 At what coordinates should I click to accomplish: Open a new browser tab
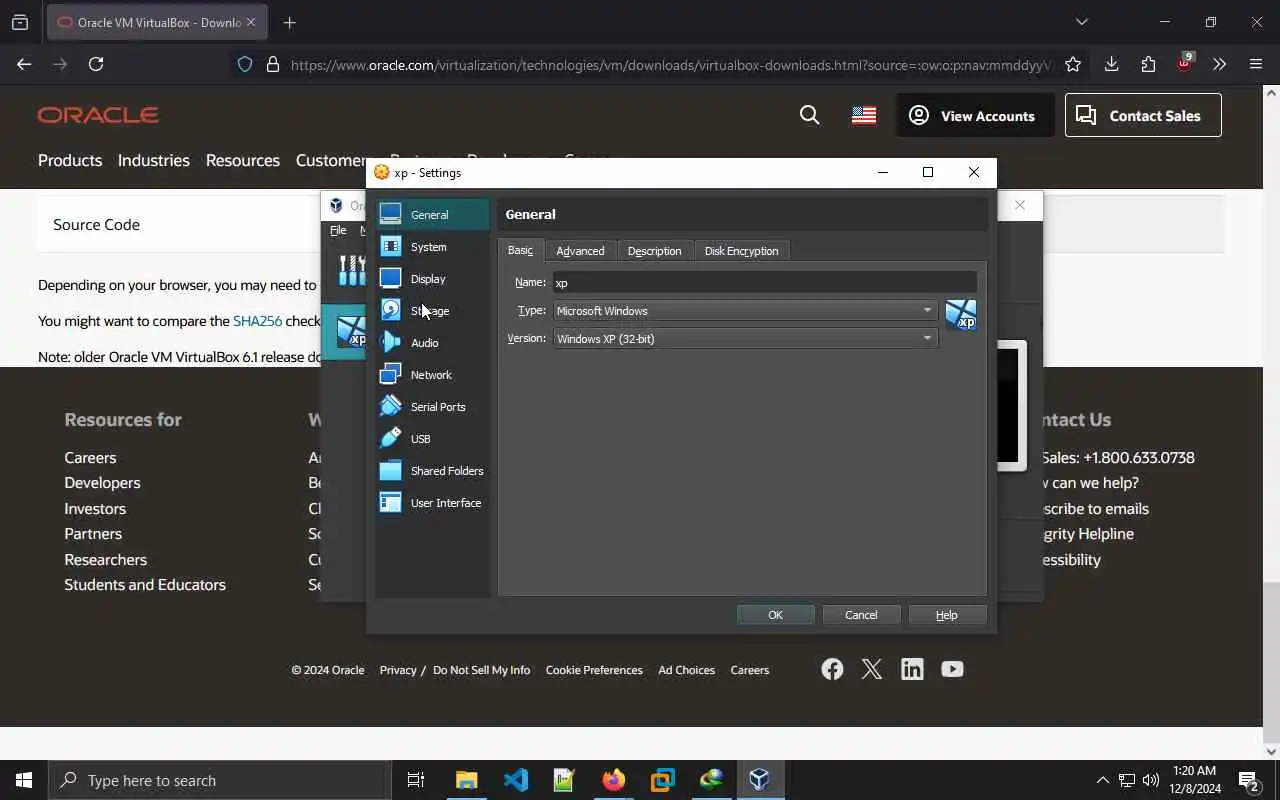tap(290, 22)
